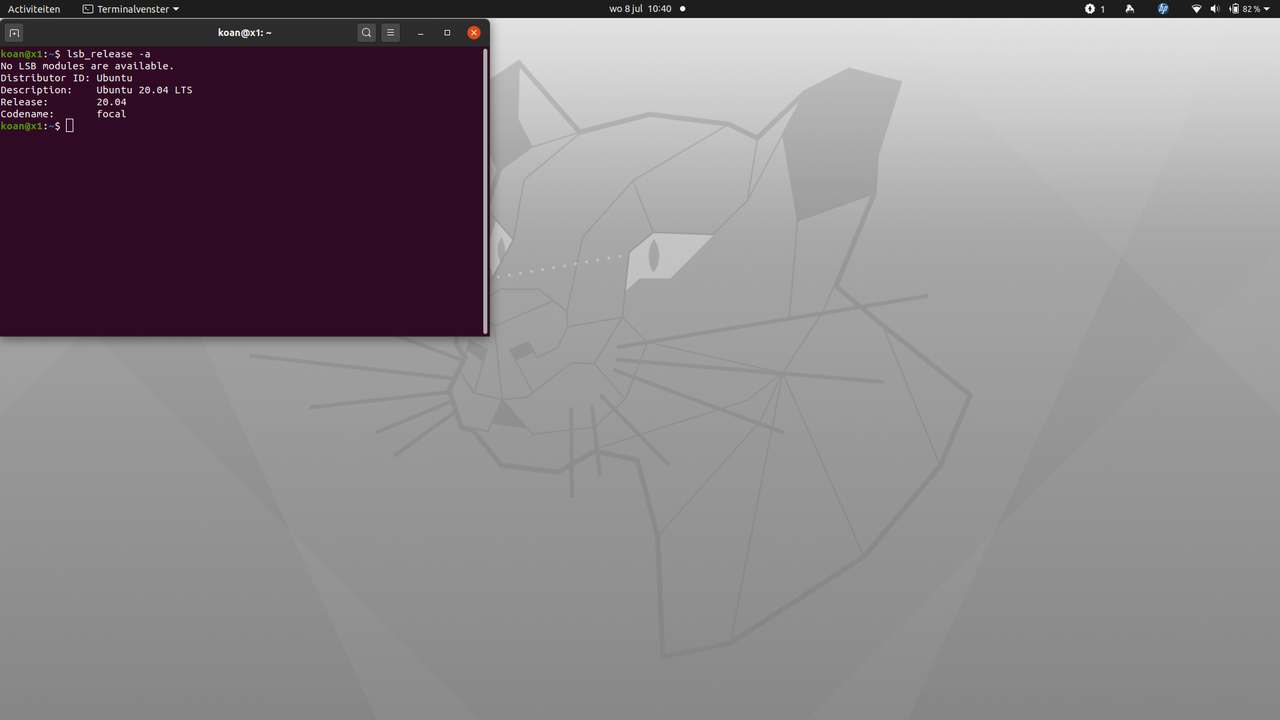The height and width of the screenshot is (720, 1280).
Task: Click the Wi-Fi status icon
Action: click(1197, 9)
